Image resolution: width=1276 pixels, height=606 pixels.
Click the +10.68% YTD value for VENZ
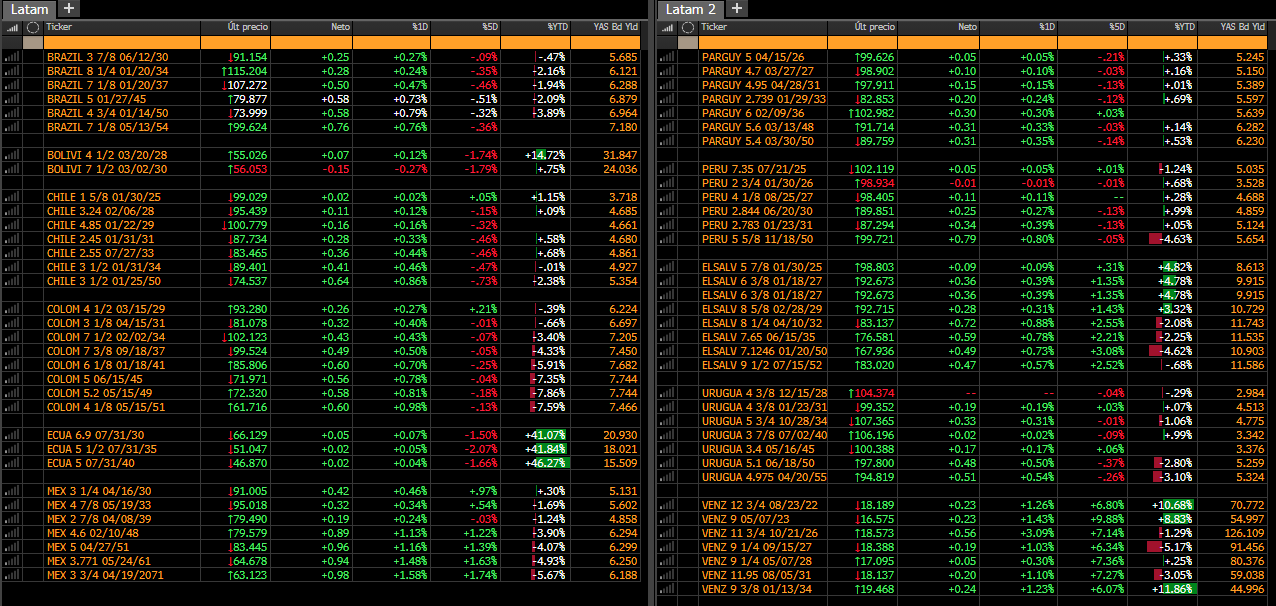[1174, 505]
